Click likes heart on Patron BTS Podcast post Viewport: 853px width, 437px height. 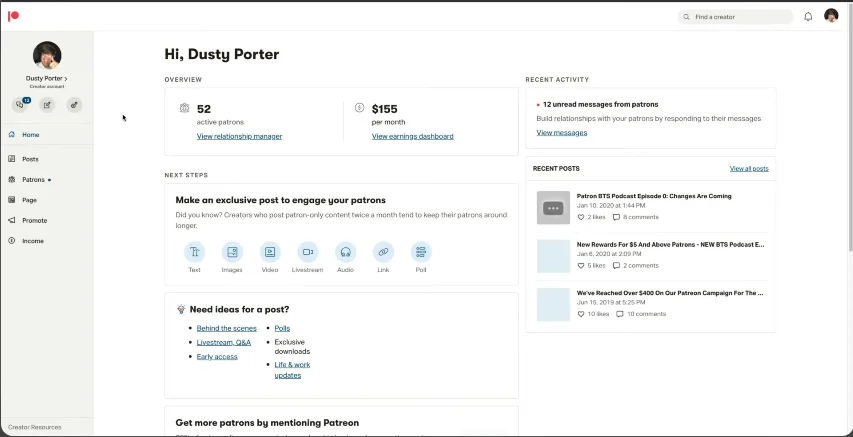coord(580,217)
